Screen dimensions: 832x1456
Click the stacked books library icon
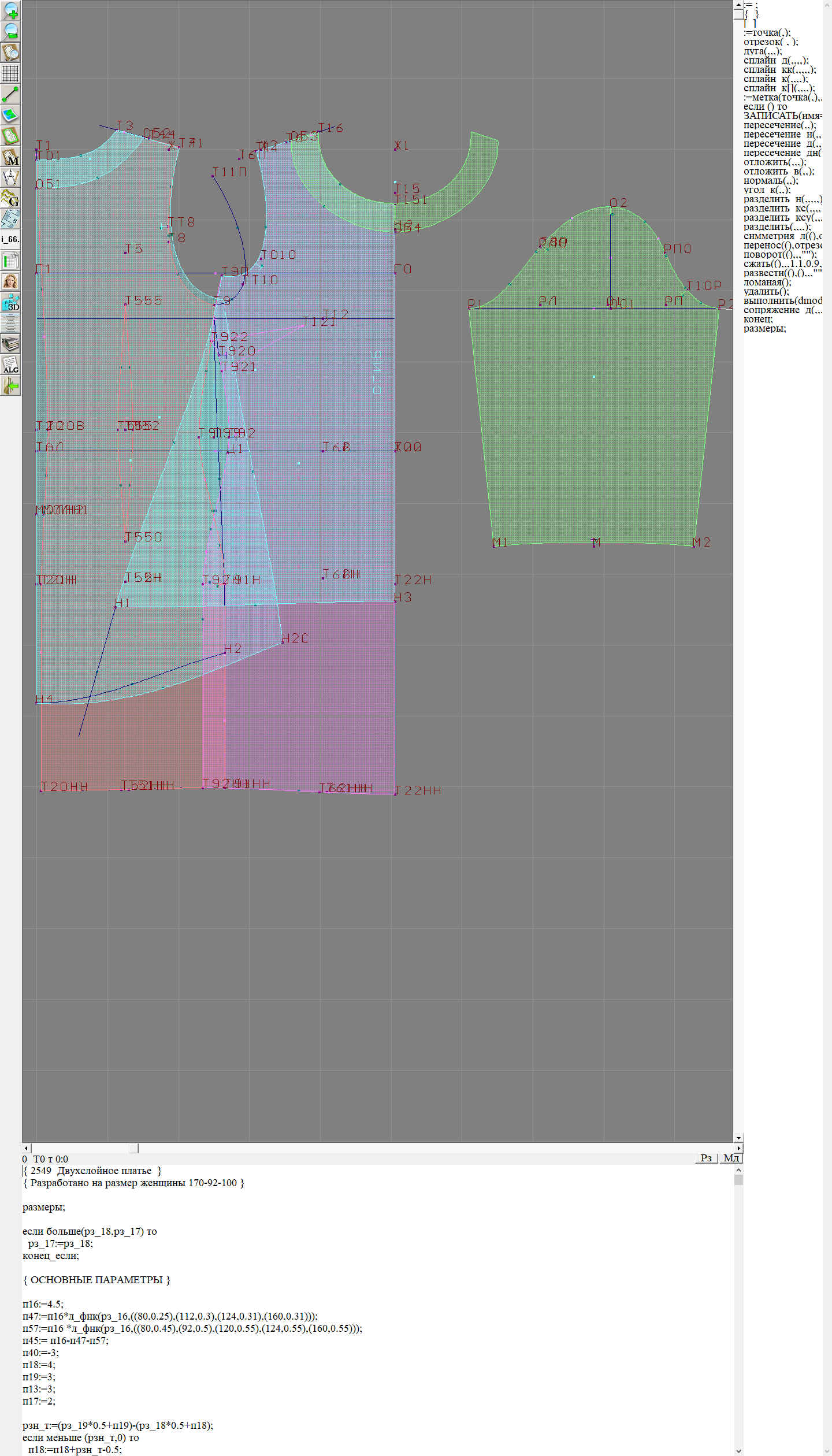10,344
